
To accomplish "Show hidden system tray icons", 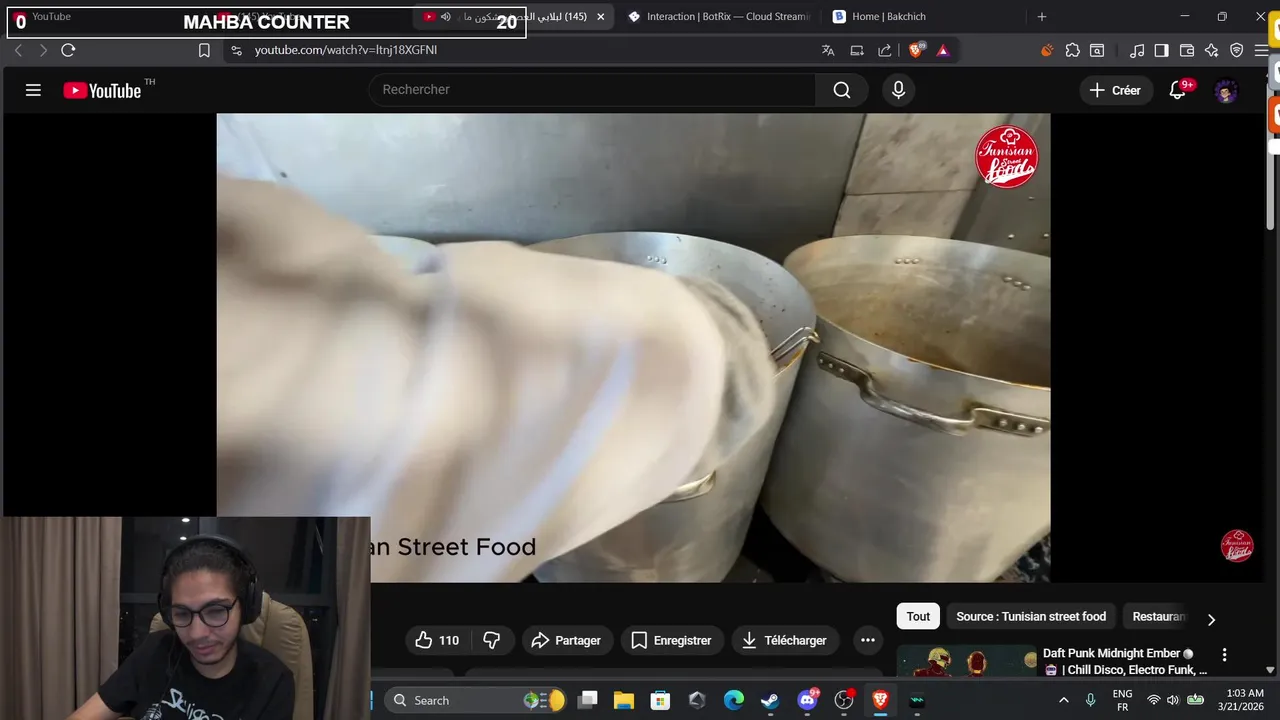I will (x=1063, y=700).
